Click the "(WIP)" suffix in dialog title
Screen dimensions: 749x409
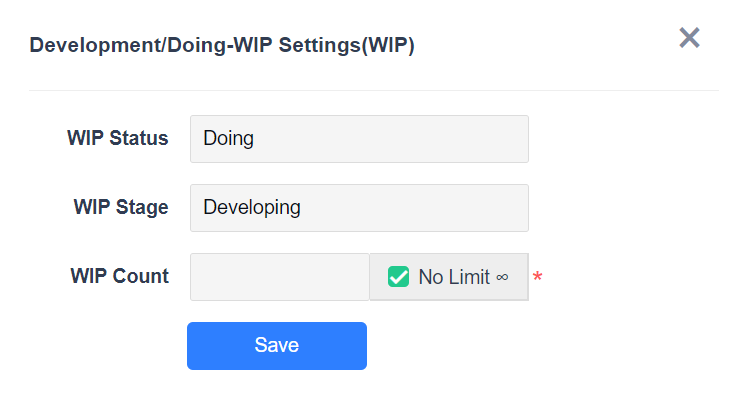(x=390, y=46)
